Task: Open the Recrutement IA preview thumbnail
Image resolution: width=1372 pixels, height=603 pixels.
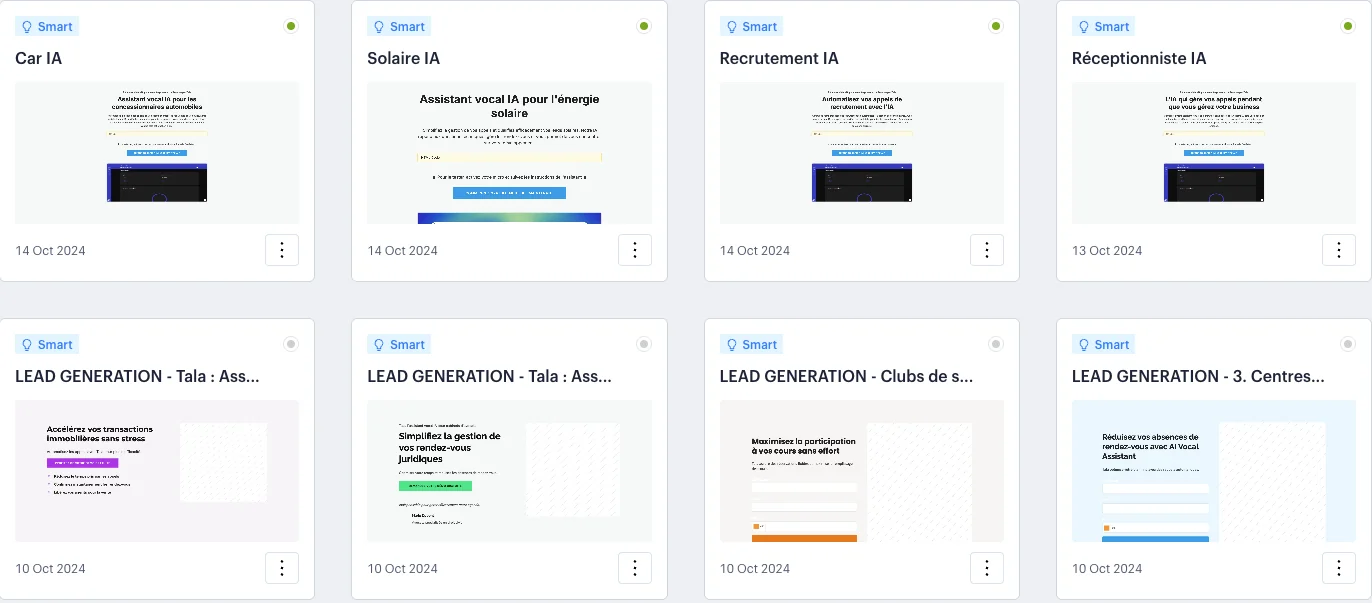Action: [862, 152]
